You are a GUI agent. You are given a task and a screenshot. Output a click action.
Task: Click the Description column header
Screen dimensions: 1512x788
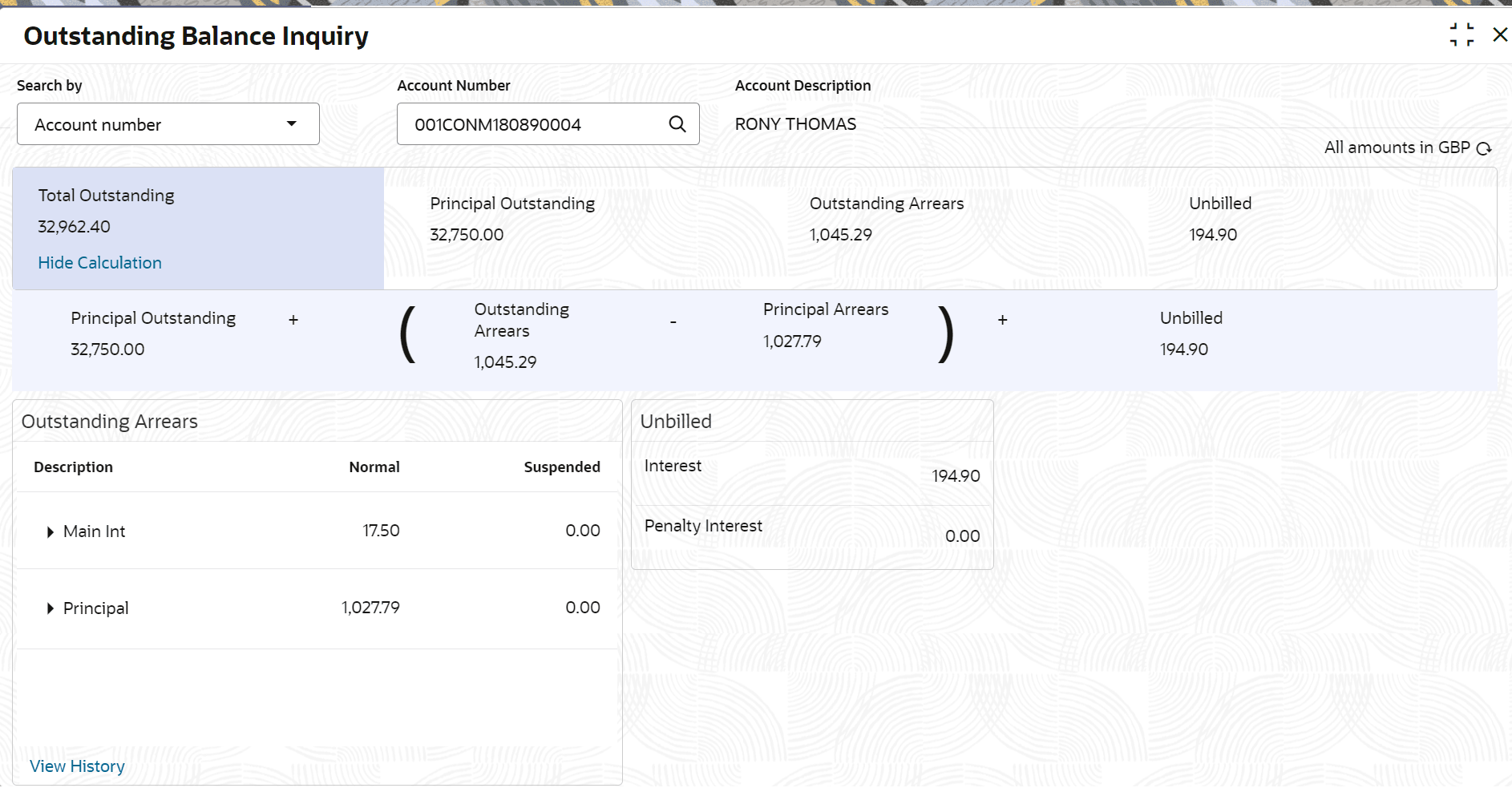tap(73, 467)
